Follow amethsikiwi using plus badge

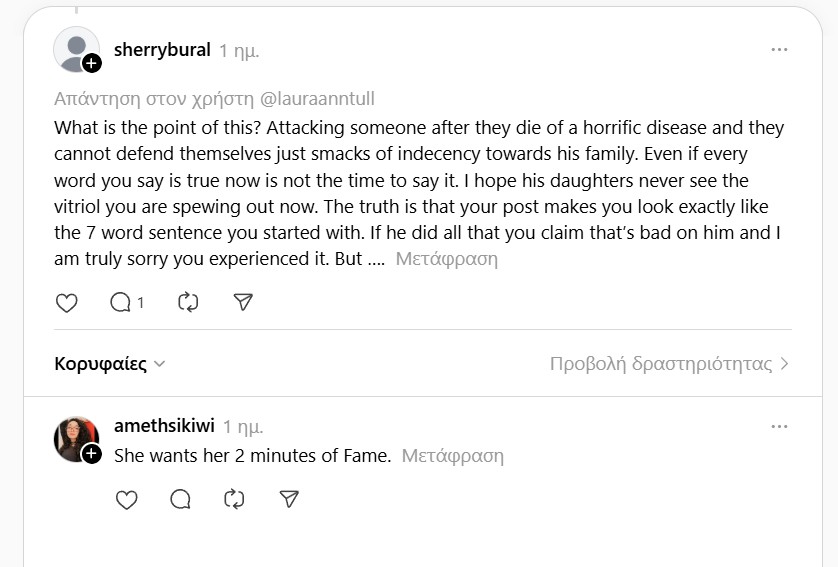91,454
